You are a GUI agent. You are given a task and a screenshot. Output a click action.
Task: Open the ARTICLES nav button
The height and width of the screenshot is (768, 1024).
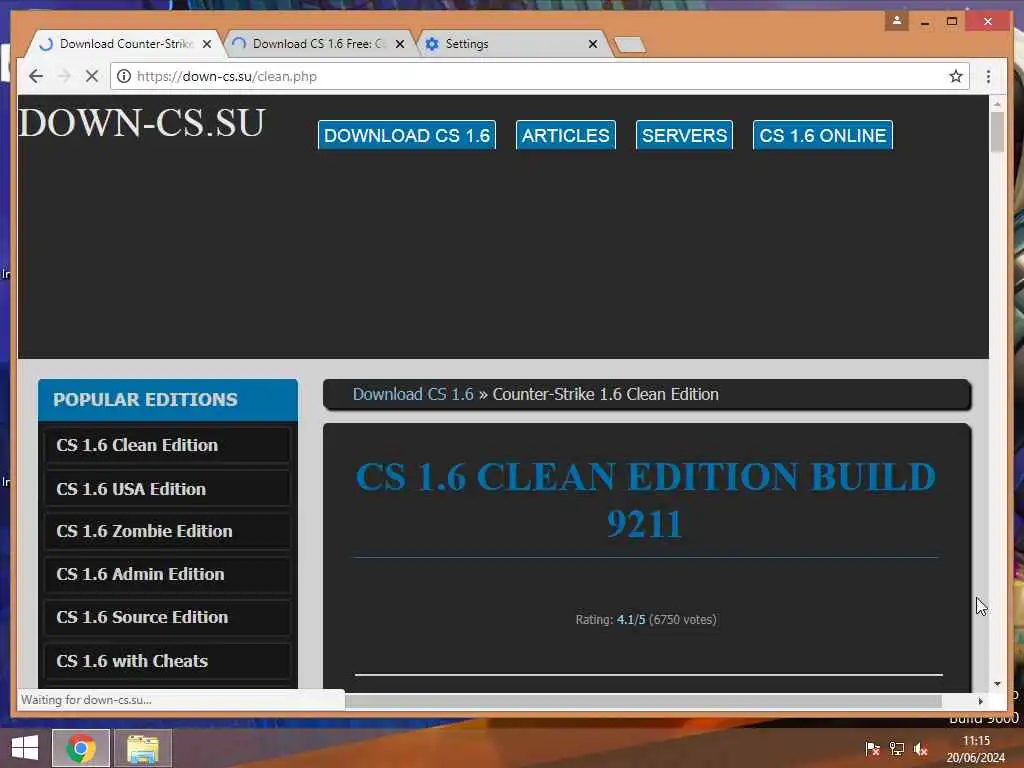point(566,135)
